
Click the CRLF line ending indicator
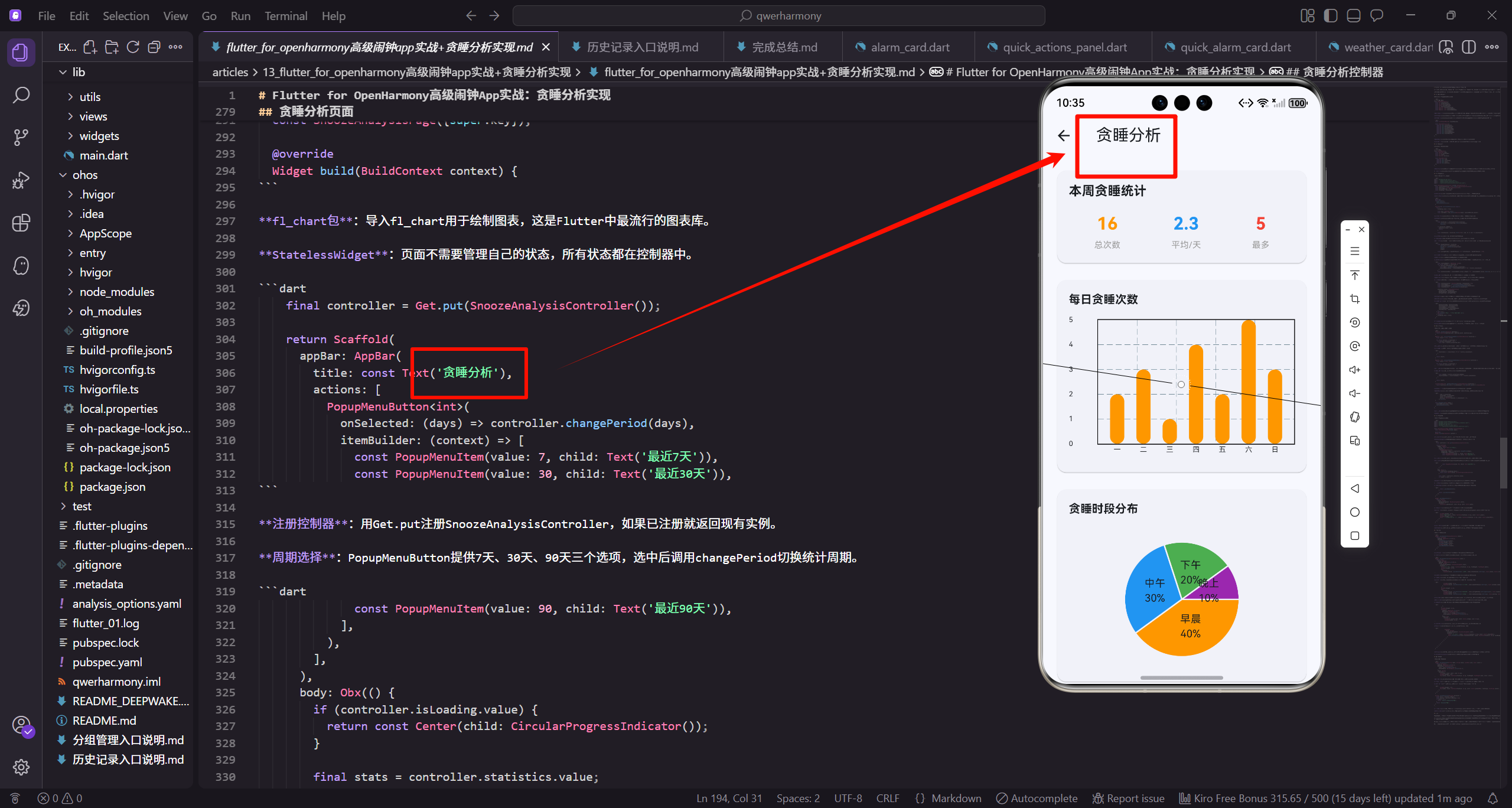point(888,799)
